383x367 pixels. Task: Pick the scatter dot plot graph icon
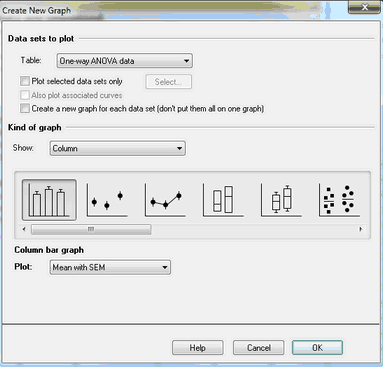click(339, 200)
